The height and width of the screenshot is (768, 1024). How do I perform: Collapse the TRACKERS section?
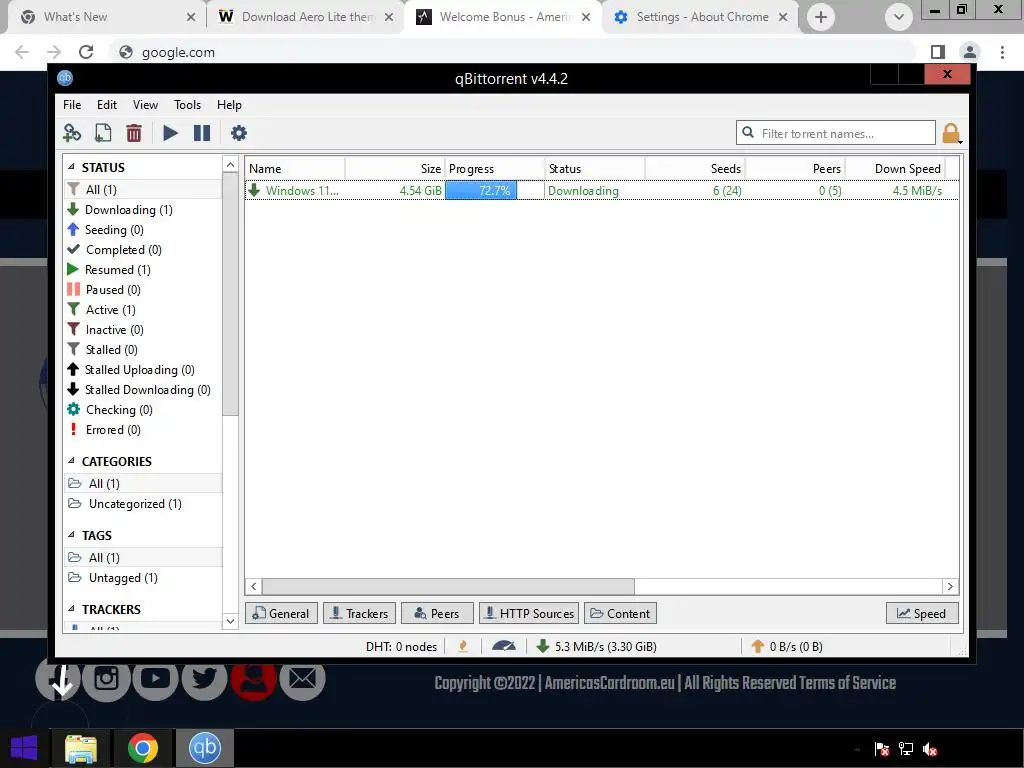tap(71, 609)
